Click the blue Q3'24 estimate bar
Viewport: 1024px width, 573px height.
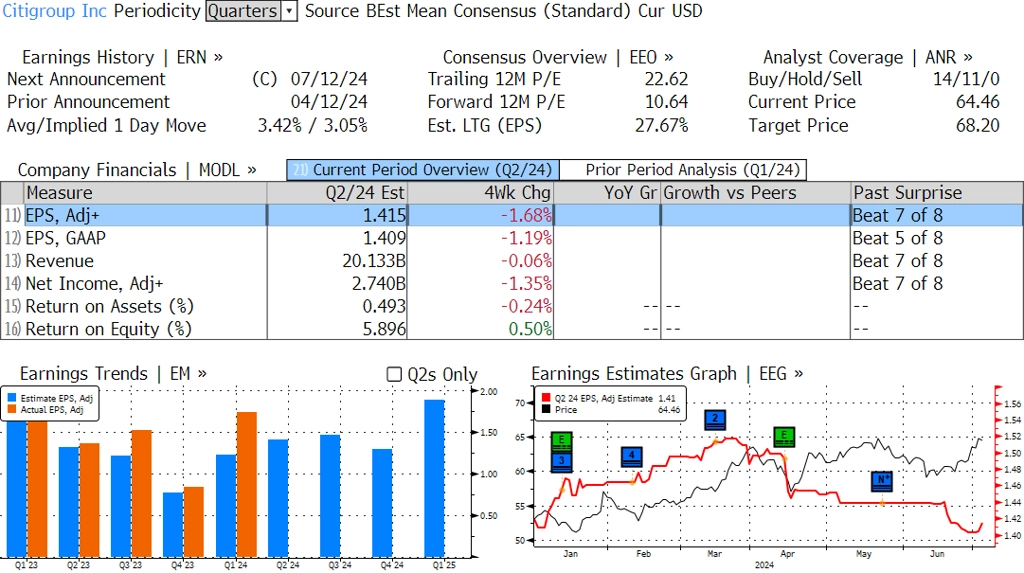click(330, 496)
